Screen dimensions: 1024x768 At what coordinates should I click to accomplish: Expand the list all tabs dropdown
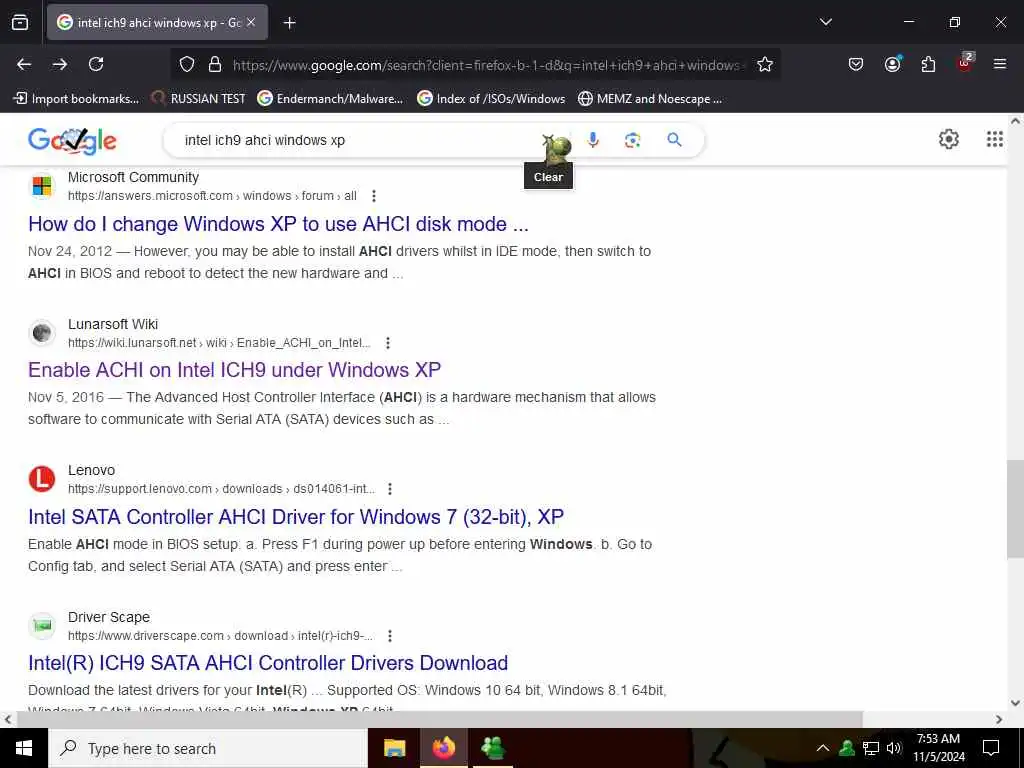point(825,22)
